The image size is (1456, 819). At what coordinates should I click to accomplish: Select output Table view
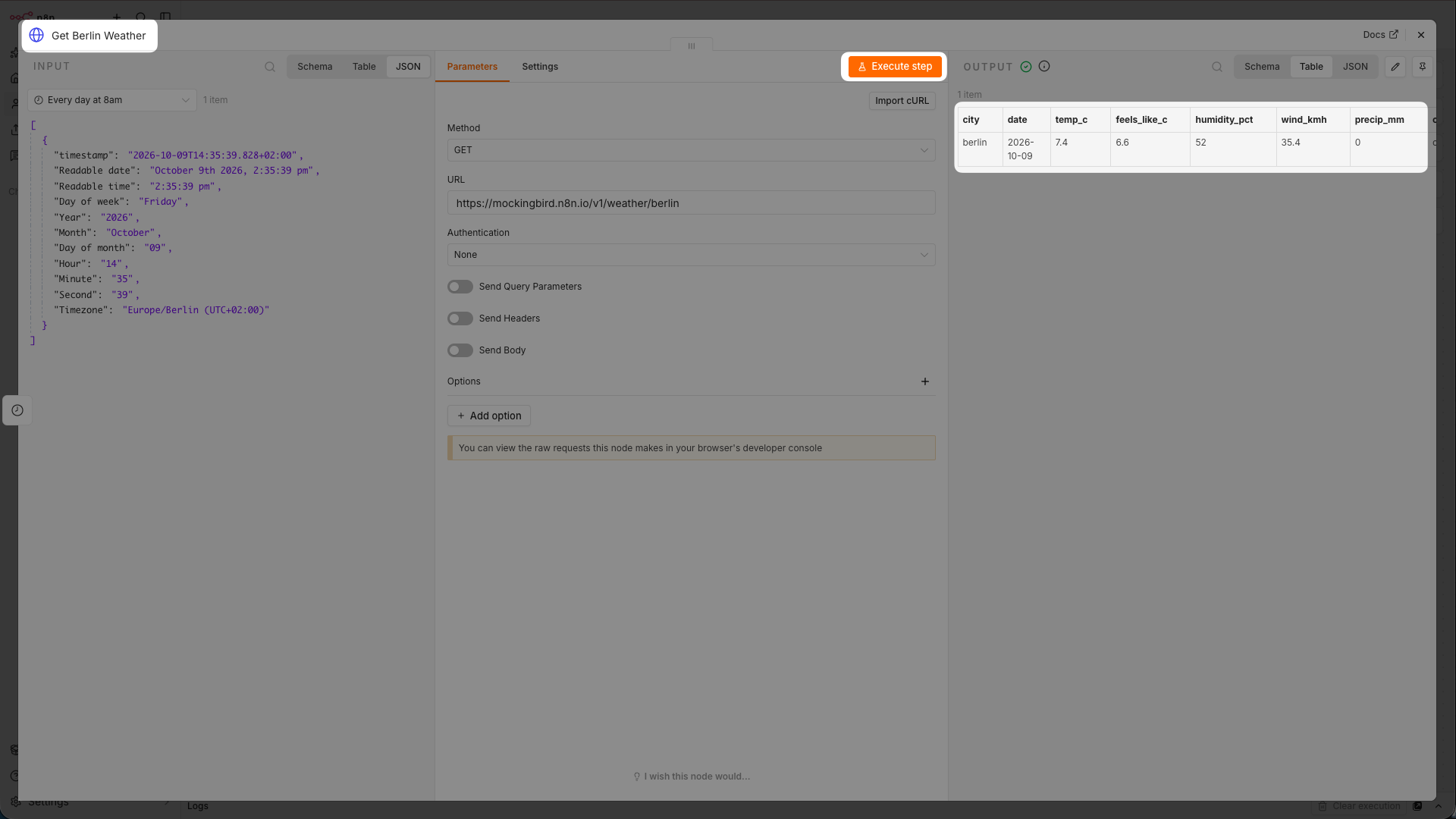point(1311,67)
